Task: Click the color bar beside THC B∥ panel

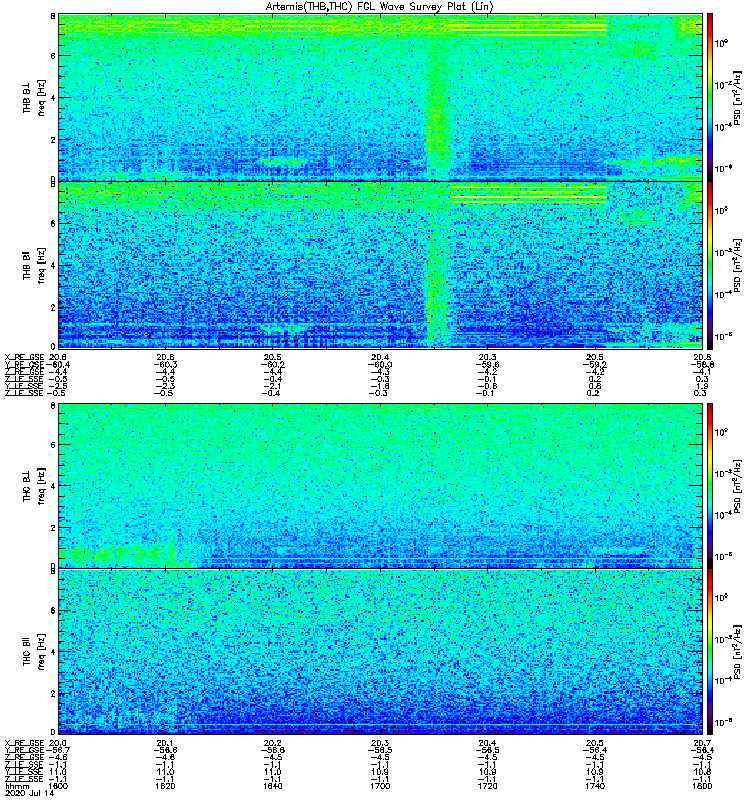Action: [x=710, y=652]
